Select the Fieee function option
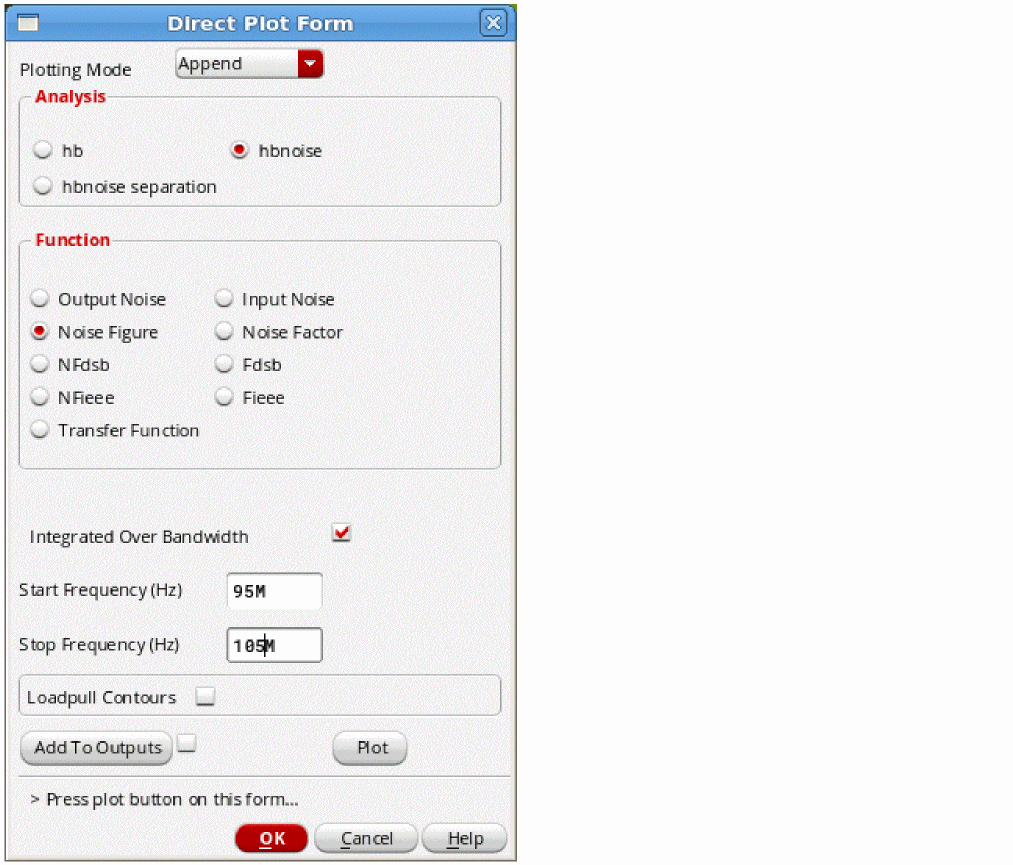The width and height of the screenshot is (1013, 865). point(224,397)
